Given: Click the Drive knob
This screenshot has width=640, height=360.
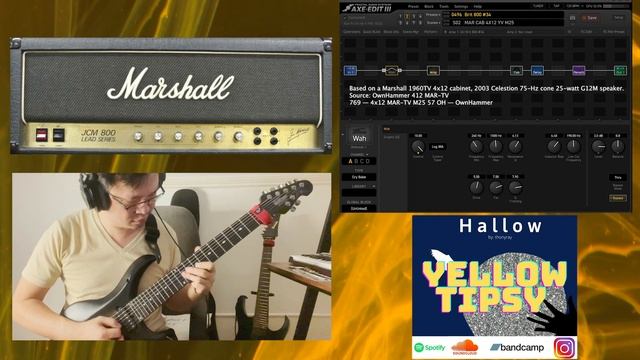Looking at the screenshot, I should pyautogui.click(x=476, y=187).
